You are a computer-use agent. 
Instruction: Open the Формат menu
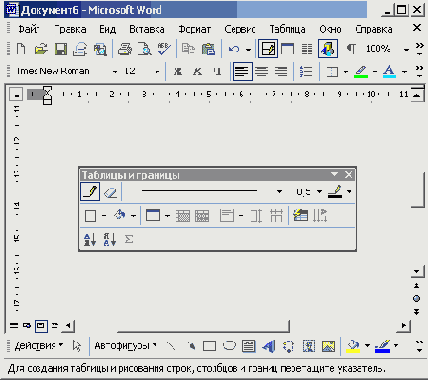coord(195,29)
